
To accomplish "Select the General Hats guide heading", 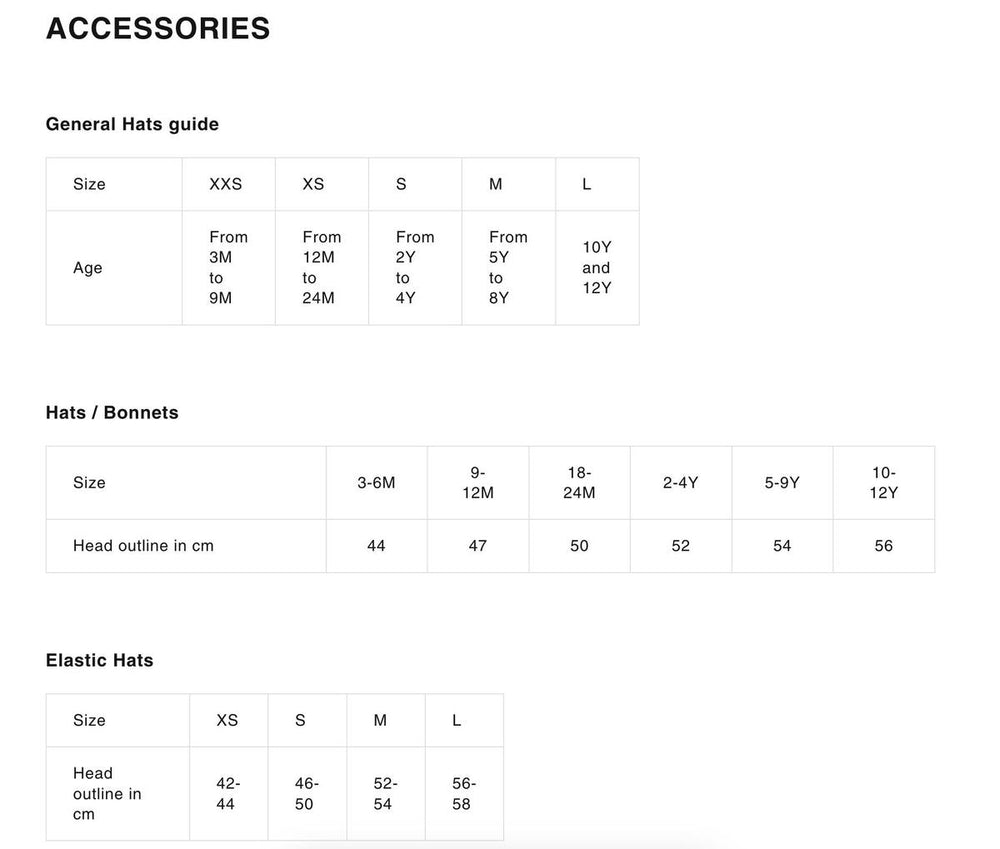I will 132,124.
